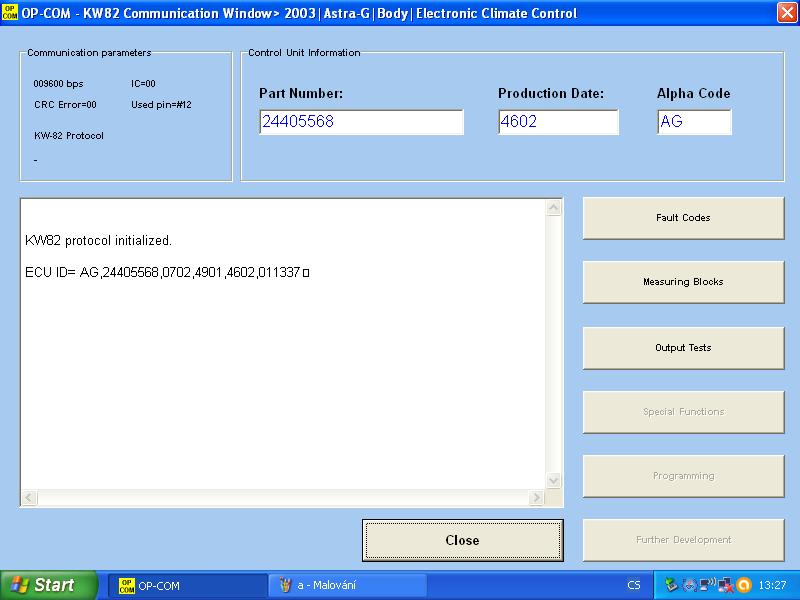Click the CS keyboard language indicator
This screenshot has width=800, height=600.
634,585
